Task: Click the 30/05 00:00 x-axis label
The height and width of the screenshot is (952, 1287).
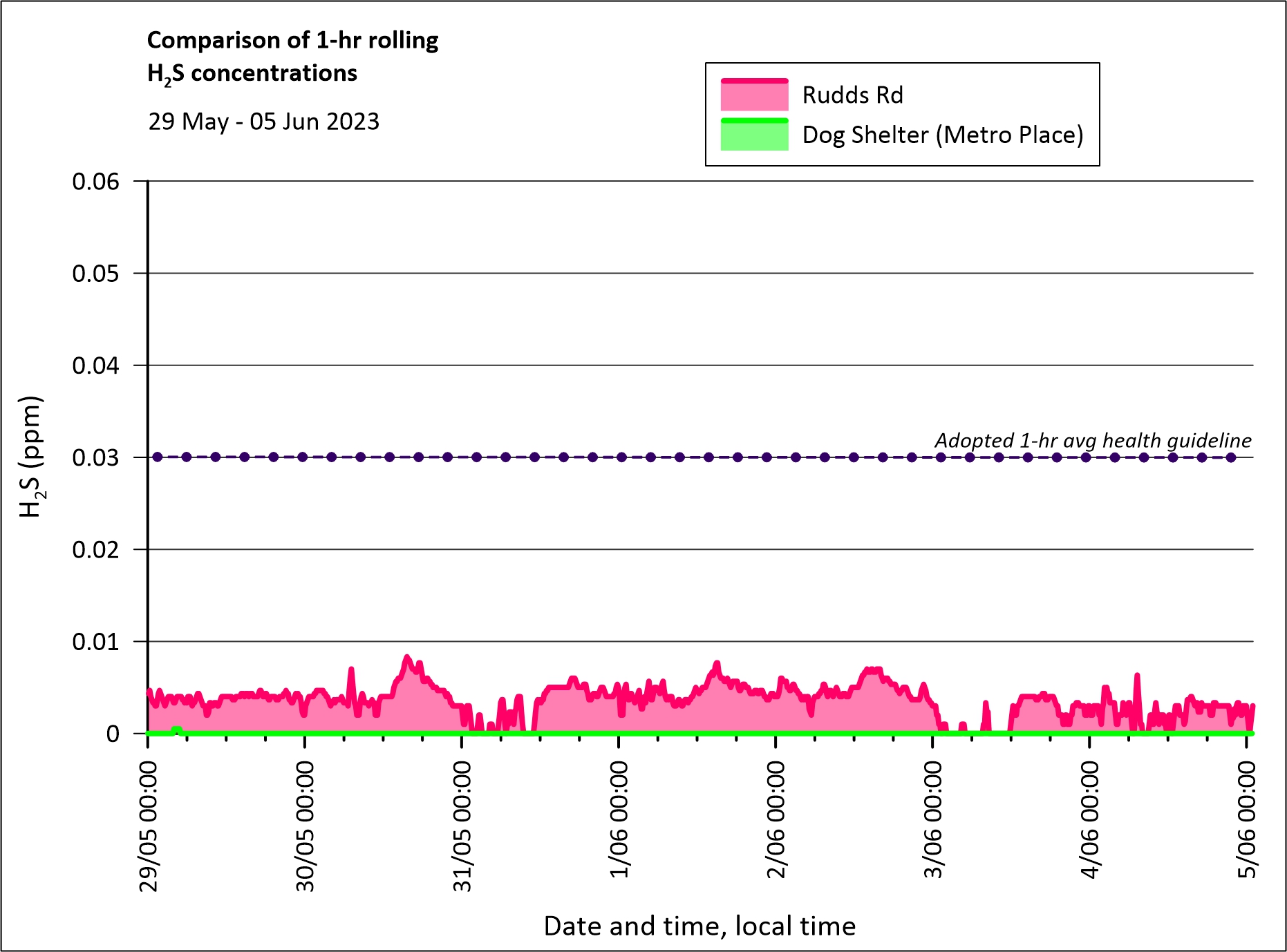Action: [305, 826]
